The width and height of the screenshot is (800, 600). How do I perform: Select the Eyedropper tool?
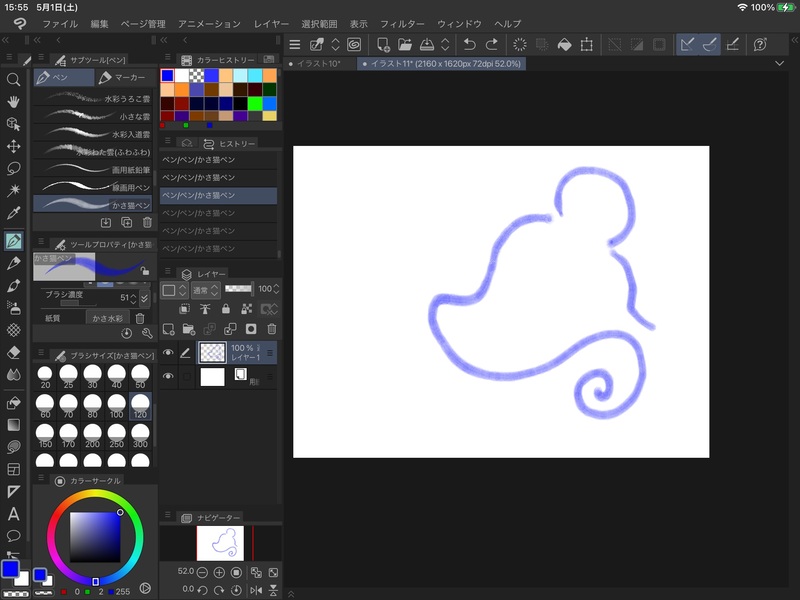click(x=13, y=213)
